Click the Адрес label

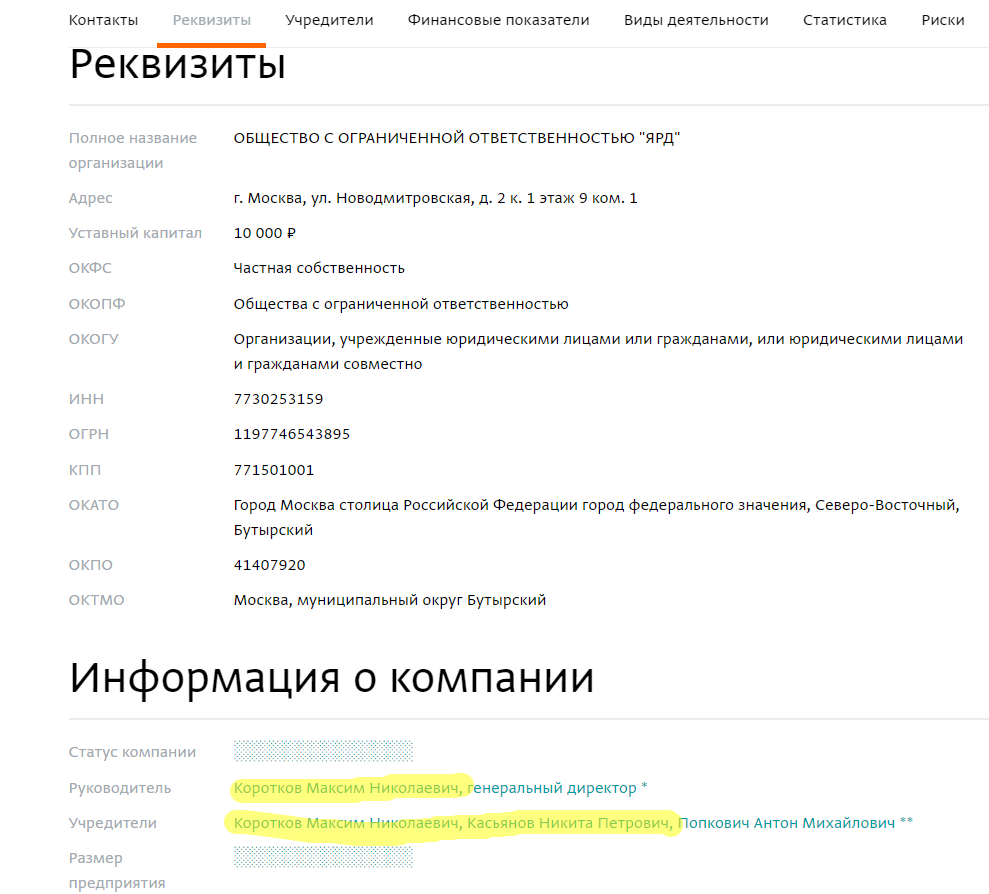[90, 198]
